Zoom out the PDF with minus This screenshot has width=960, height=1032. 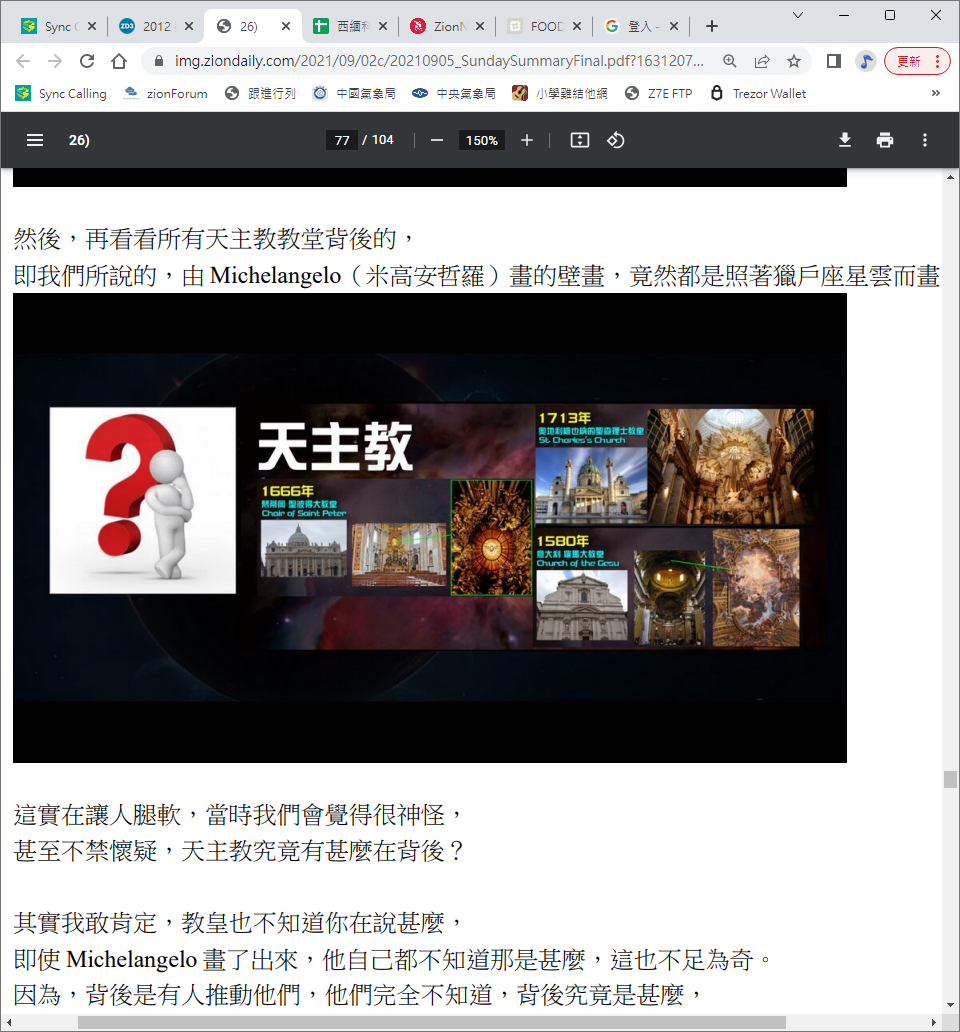pos(436,140)
